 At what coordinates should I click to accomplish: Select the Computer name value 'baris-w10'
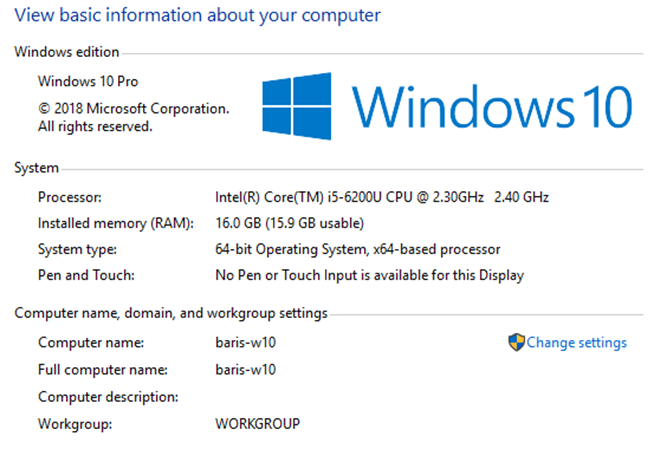246,343
